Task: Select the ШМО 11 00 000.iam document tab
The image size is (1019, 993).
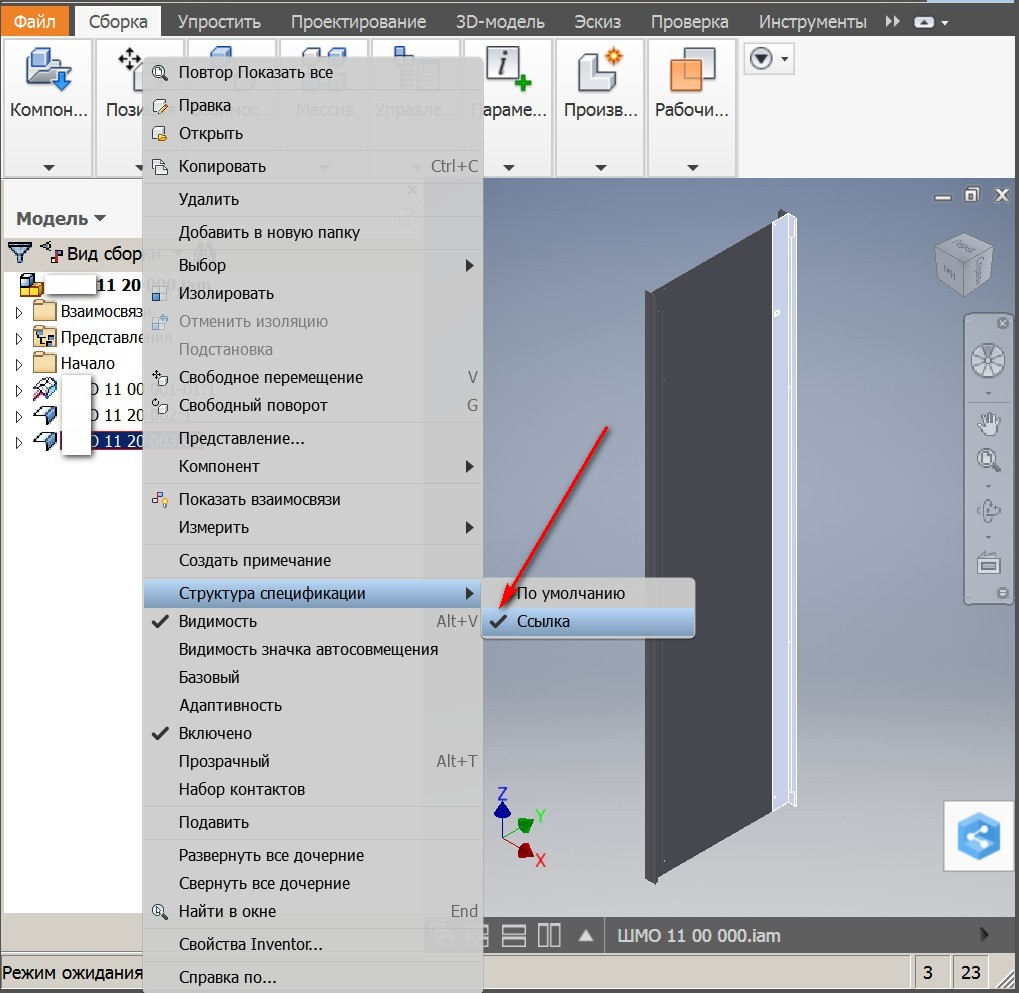Action: [x=699, y=936]
